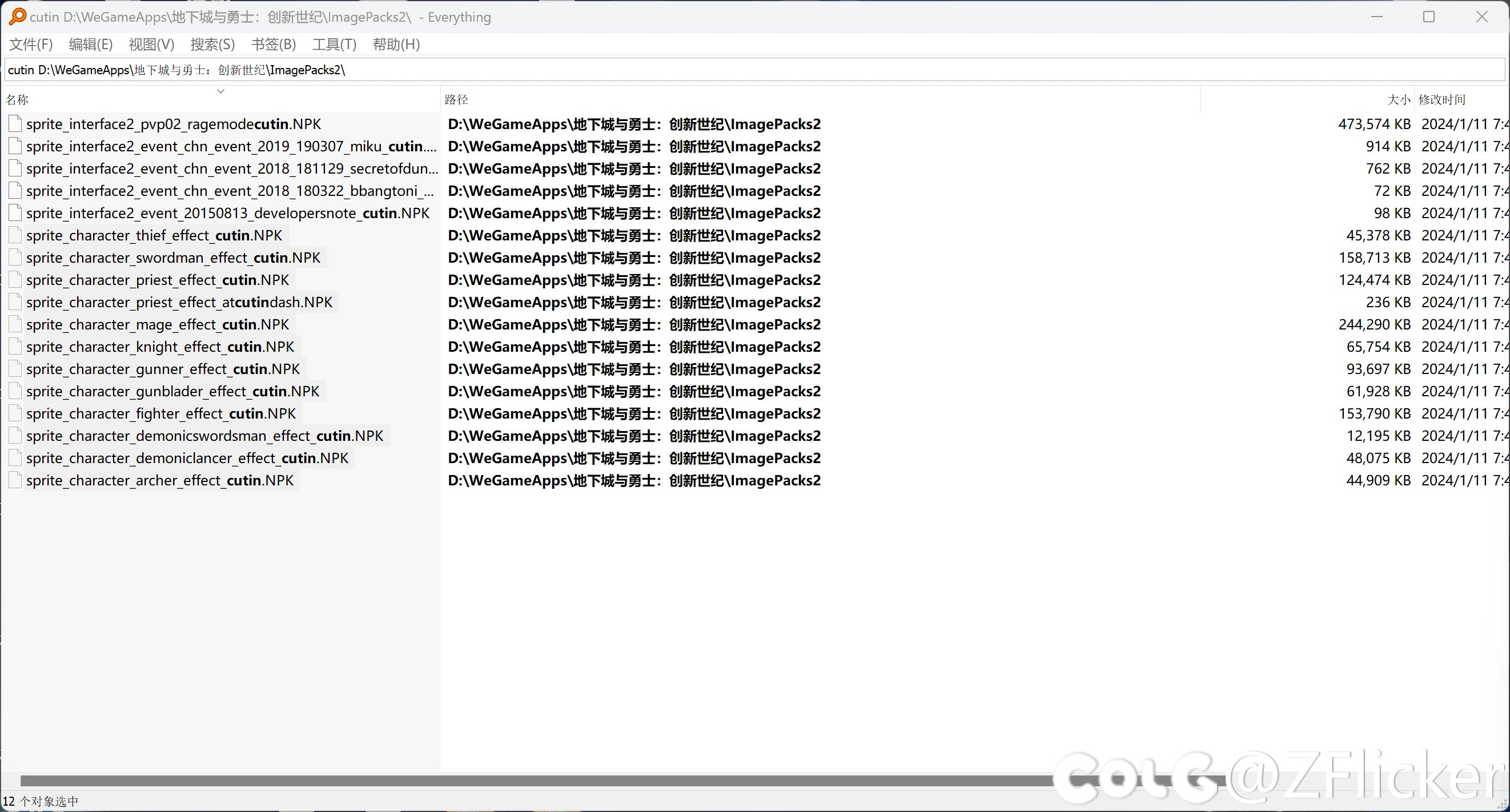Viewport: 1510px width, 812px height.
Task: Click file icon of demoniclancer_effect_cutin.NPK
Action: point(16,458)
